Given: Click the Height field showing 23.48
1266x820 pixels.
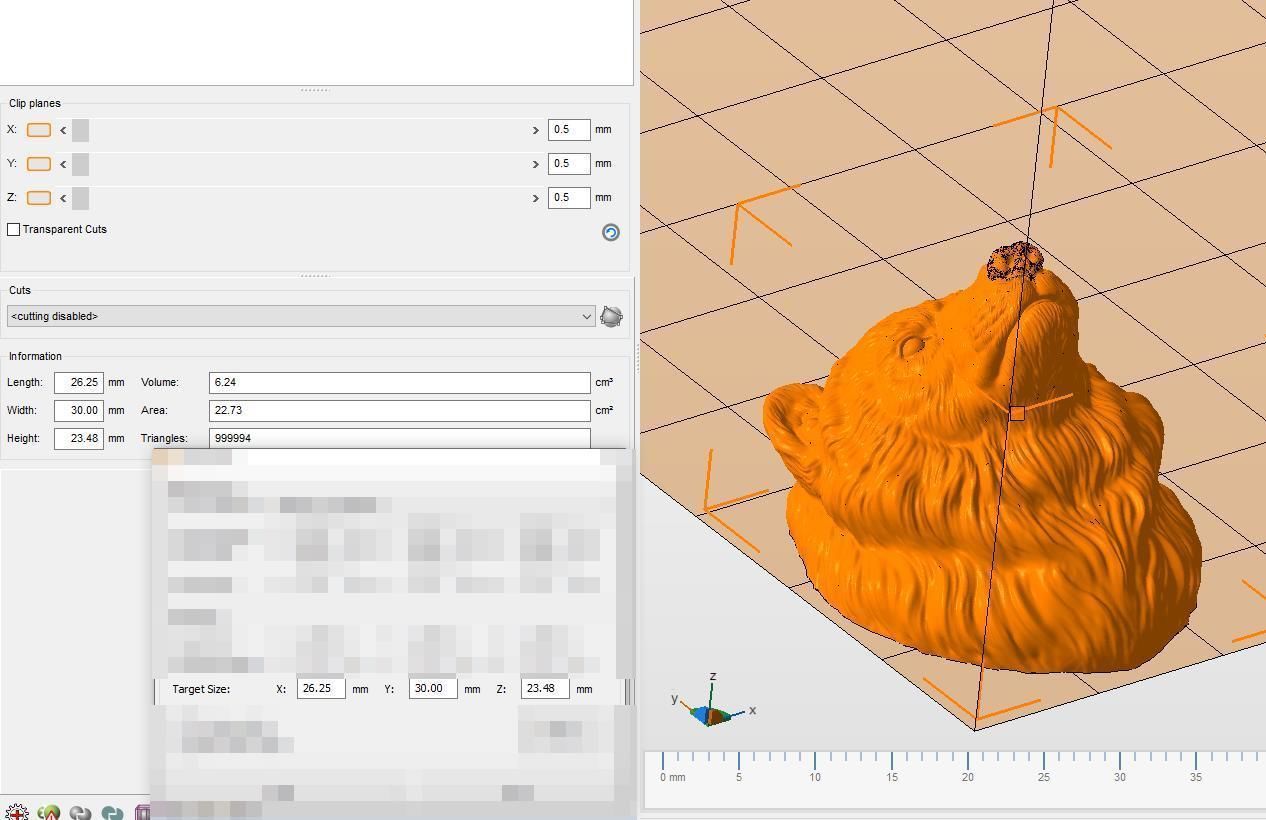Looking at the screenshot, I should 79,439.
